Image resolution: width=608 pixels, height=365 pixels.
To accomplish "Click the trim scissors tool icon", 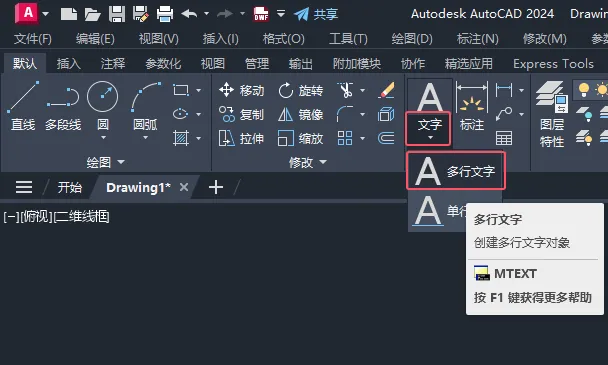I will point(345,90).
